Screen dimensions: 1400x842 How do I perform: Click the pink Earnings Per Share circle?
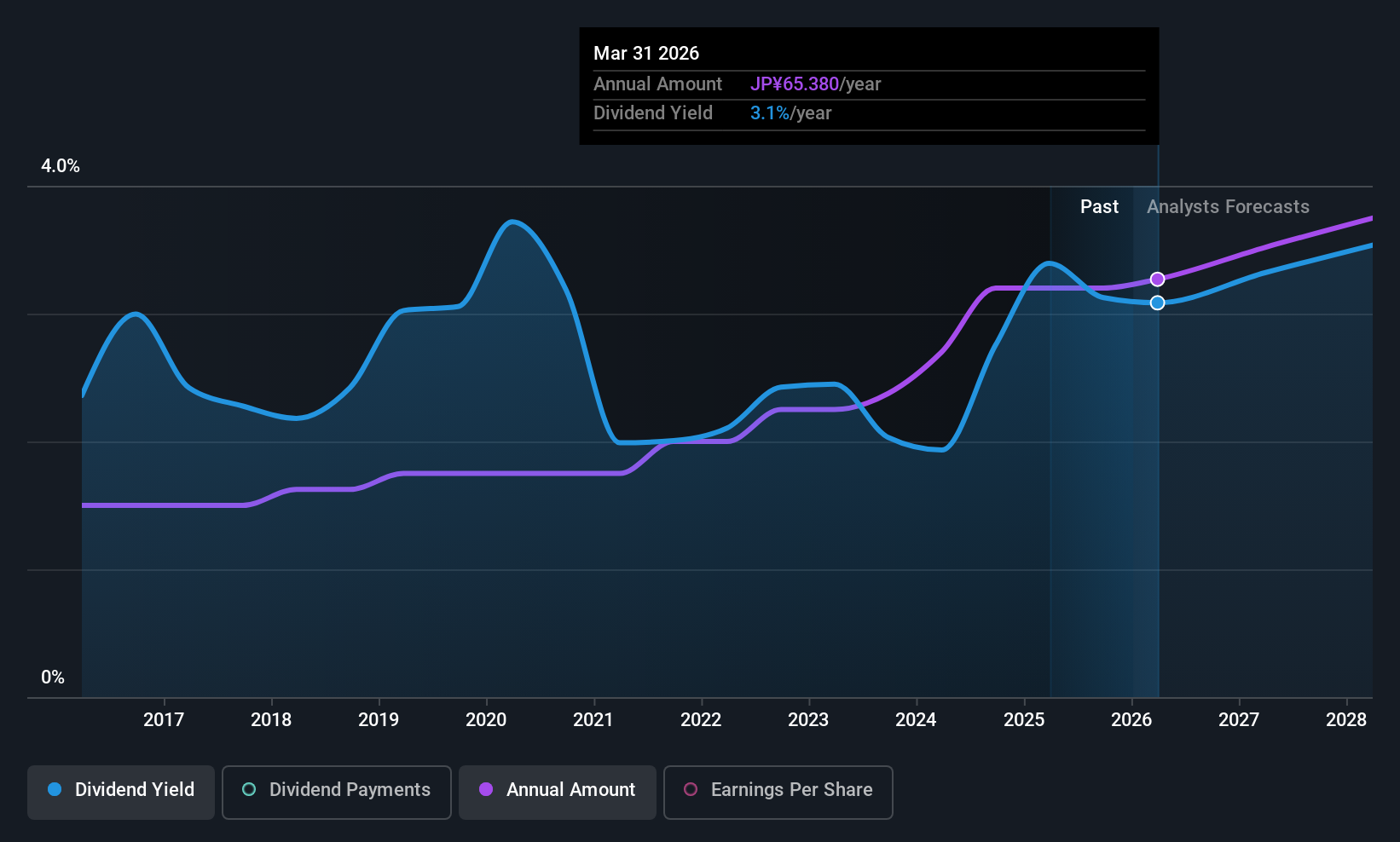pyautogui.click(x=691, y=789)
